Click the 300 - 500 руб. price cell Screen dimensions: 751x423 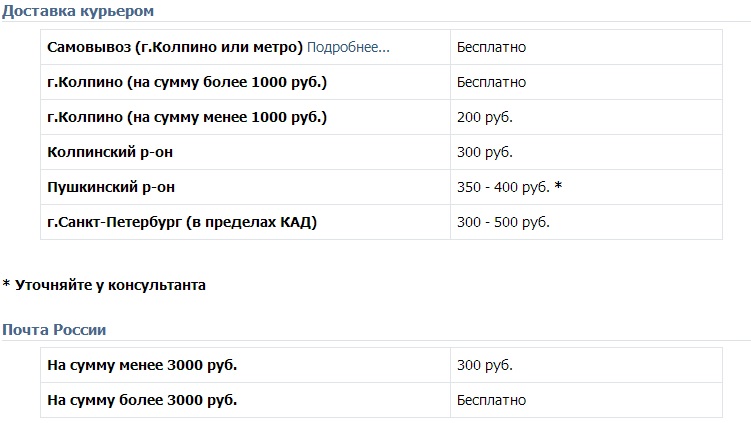(x=503, y=222)
